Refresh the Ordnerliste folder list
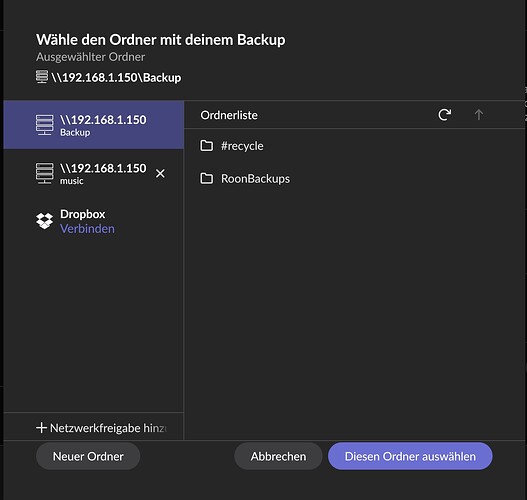This screenshot has height=500, width=527. pos(444,115)
